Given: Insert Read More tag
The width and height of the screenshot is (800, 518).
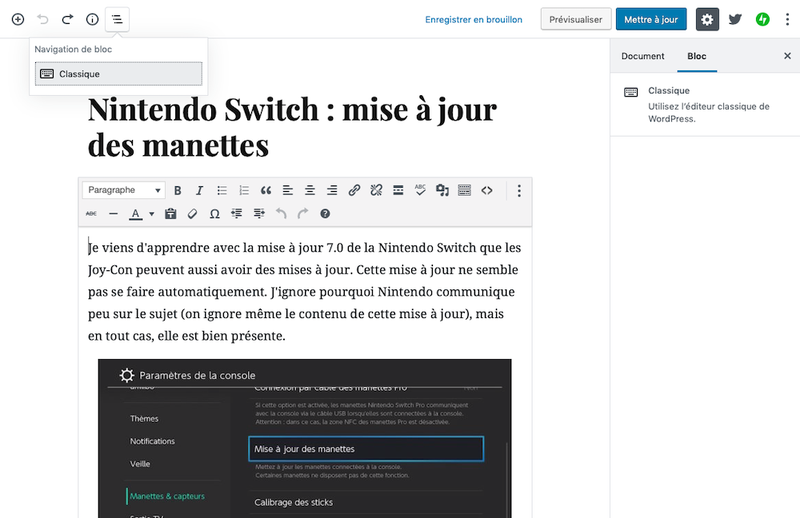Looking at the screenshot, I should click(x=398, y=190).
